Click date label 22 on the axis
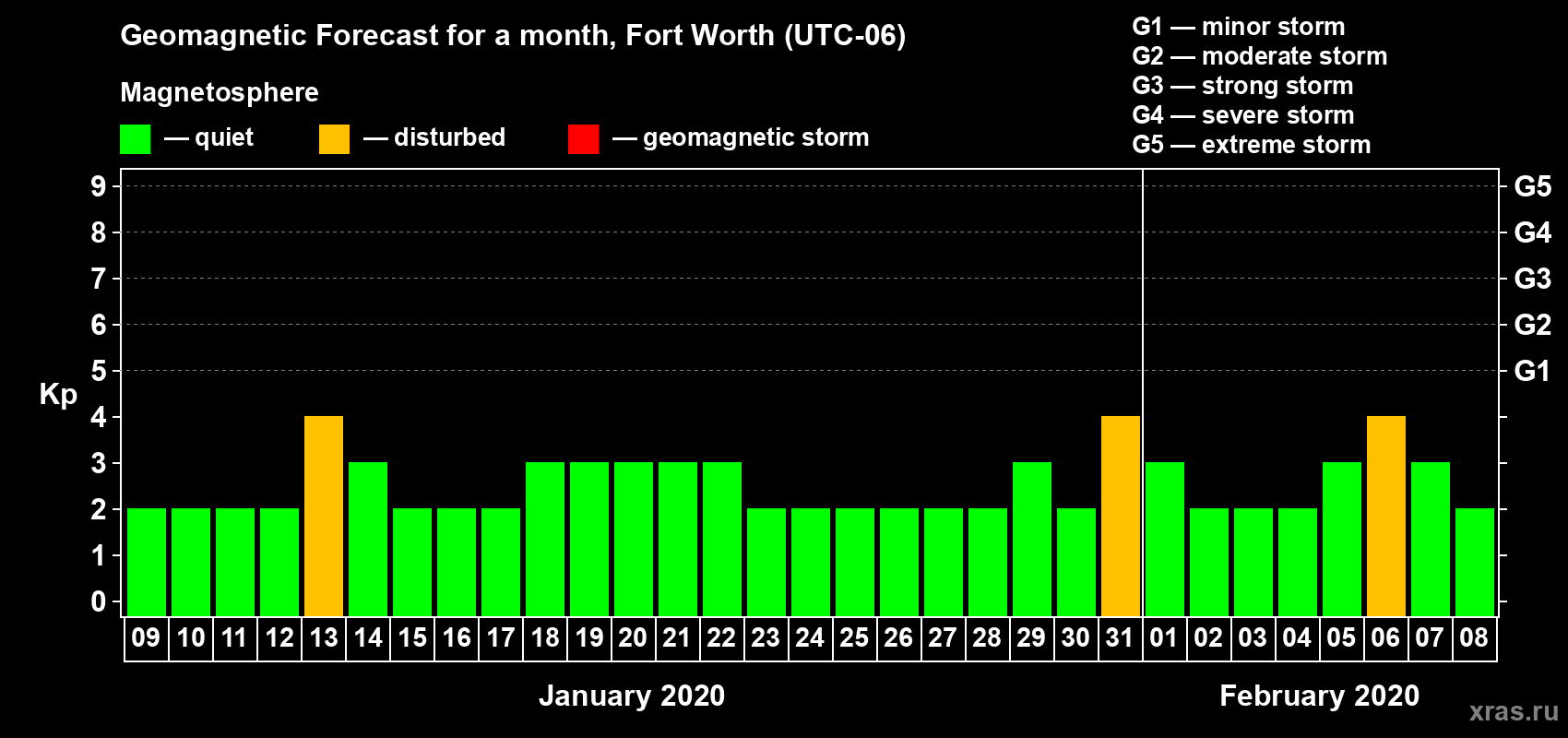 click(x=721, y=638)
